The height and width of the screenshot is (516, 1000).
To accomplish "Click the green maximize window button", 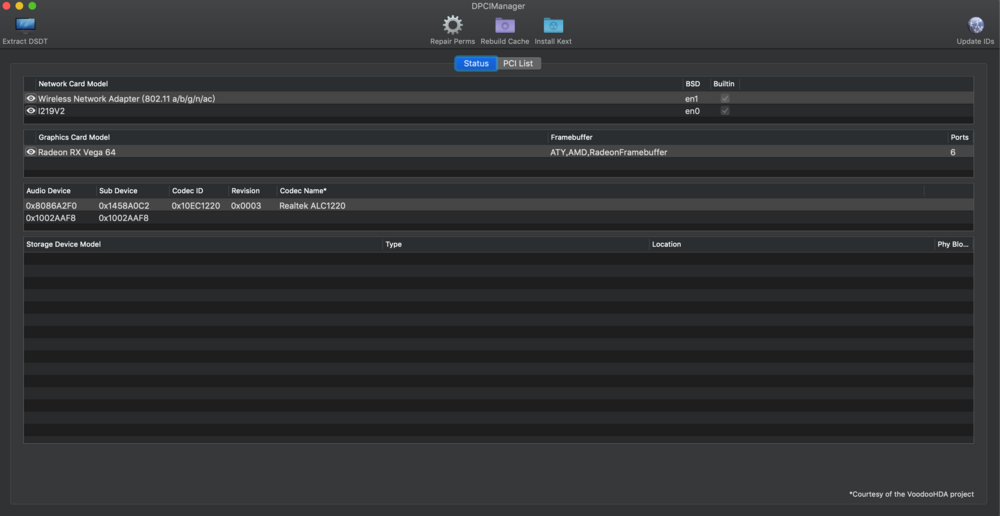I will [x=32, y=6].
